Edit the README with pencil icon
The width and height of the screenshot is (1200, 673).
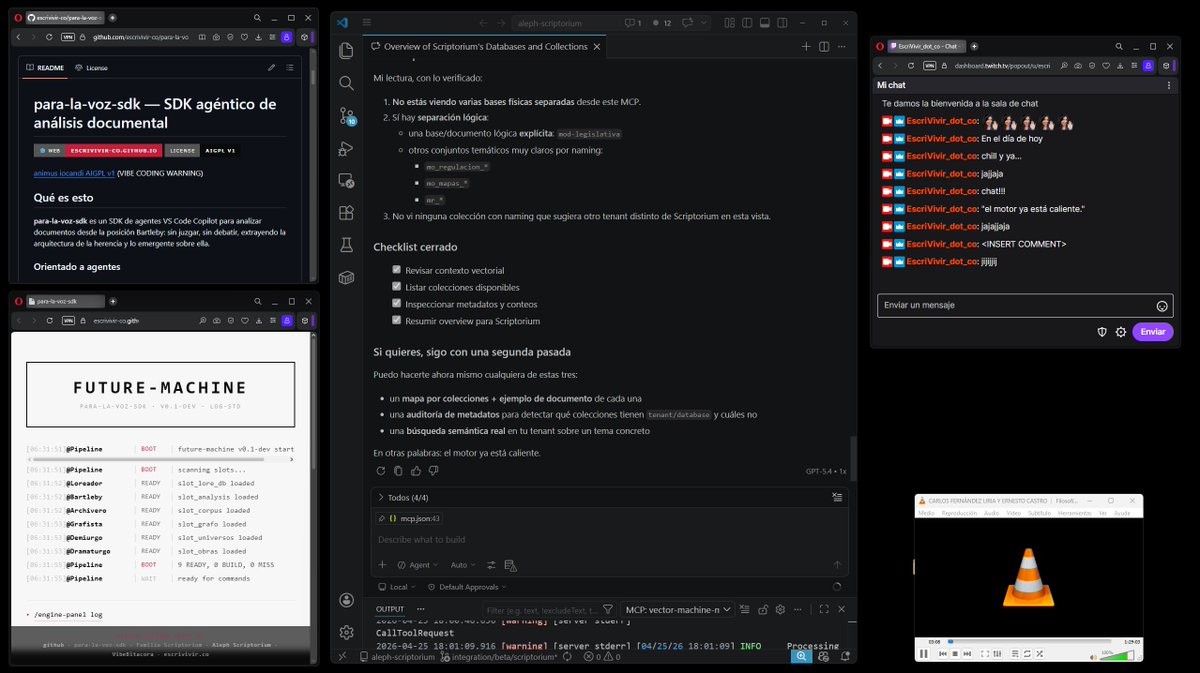click(x=271, y=68)
